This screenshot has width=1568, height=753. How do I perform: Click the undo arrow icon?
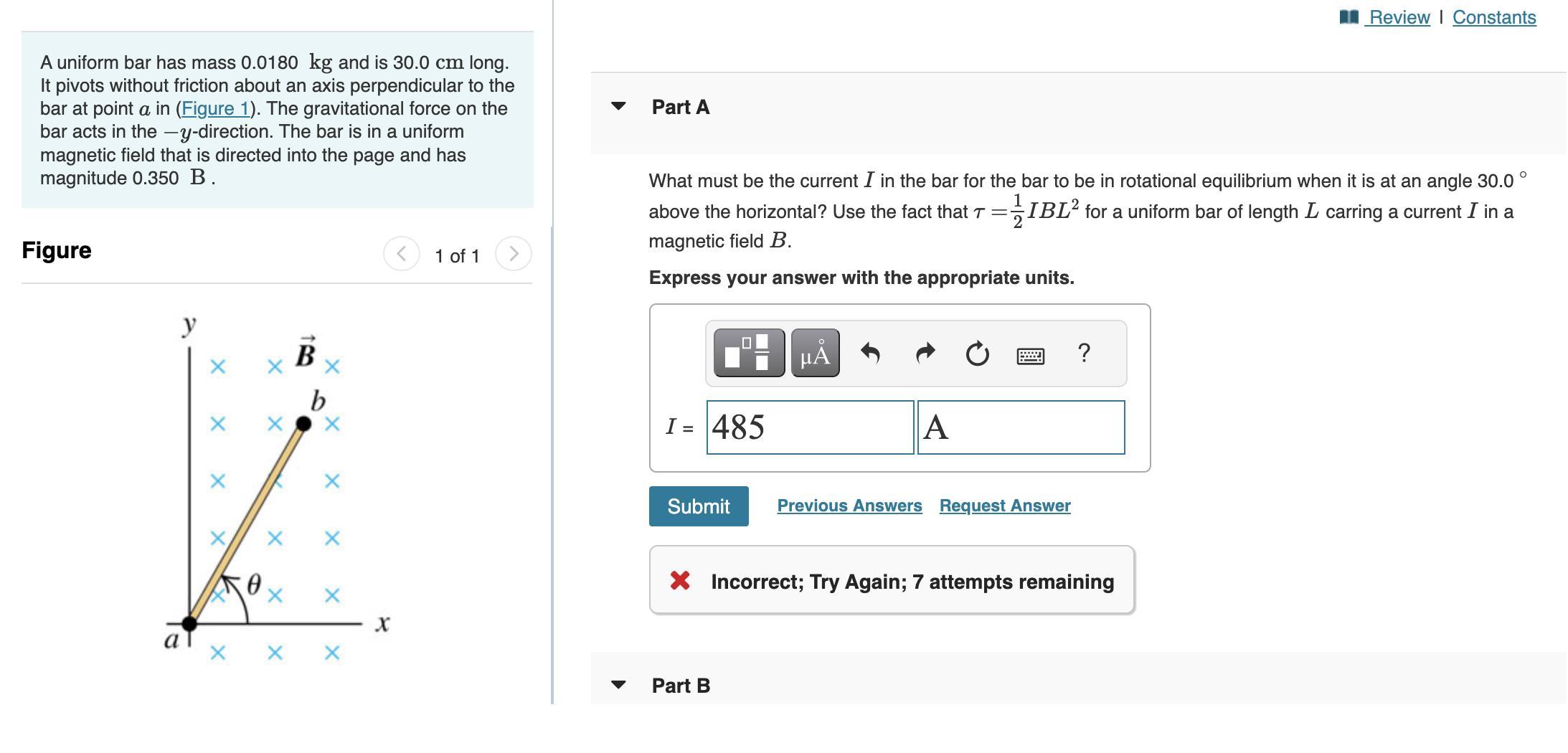coord(870,353)
